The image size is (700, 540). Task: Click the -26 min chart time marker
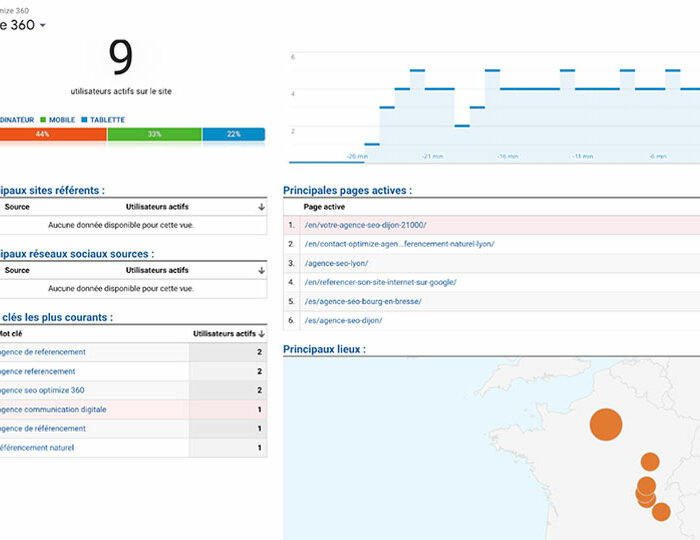(356, 156)
